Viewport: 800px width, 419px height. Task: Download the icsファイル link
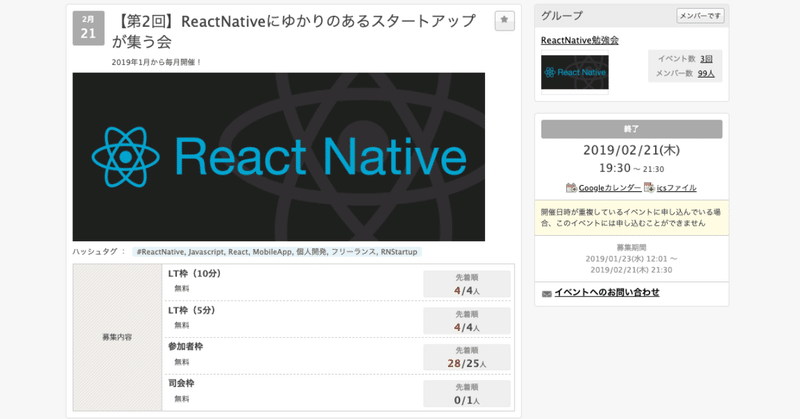[677, 188]
